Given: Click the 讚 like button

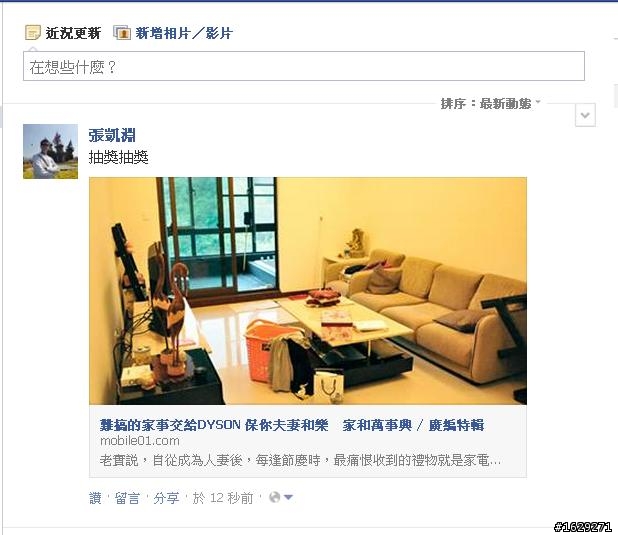Looking at the screenshot, I should pyautogui.click(x=95, y=498).
